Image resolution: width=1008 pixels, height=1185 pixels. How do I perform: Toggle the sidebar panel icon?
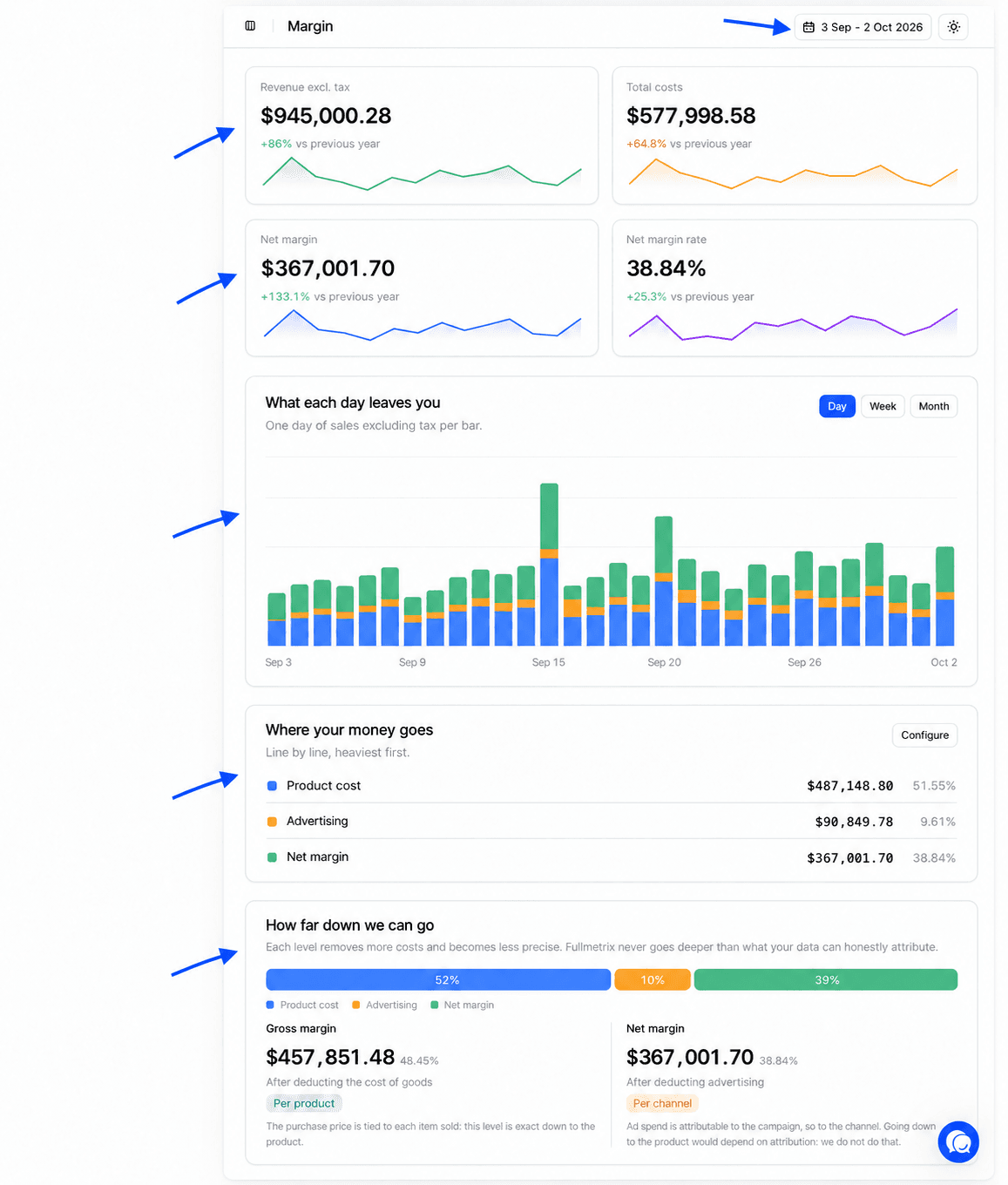tap(250, 26)
